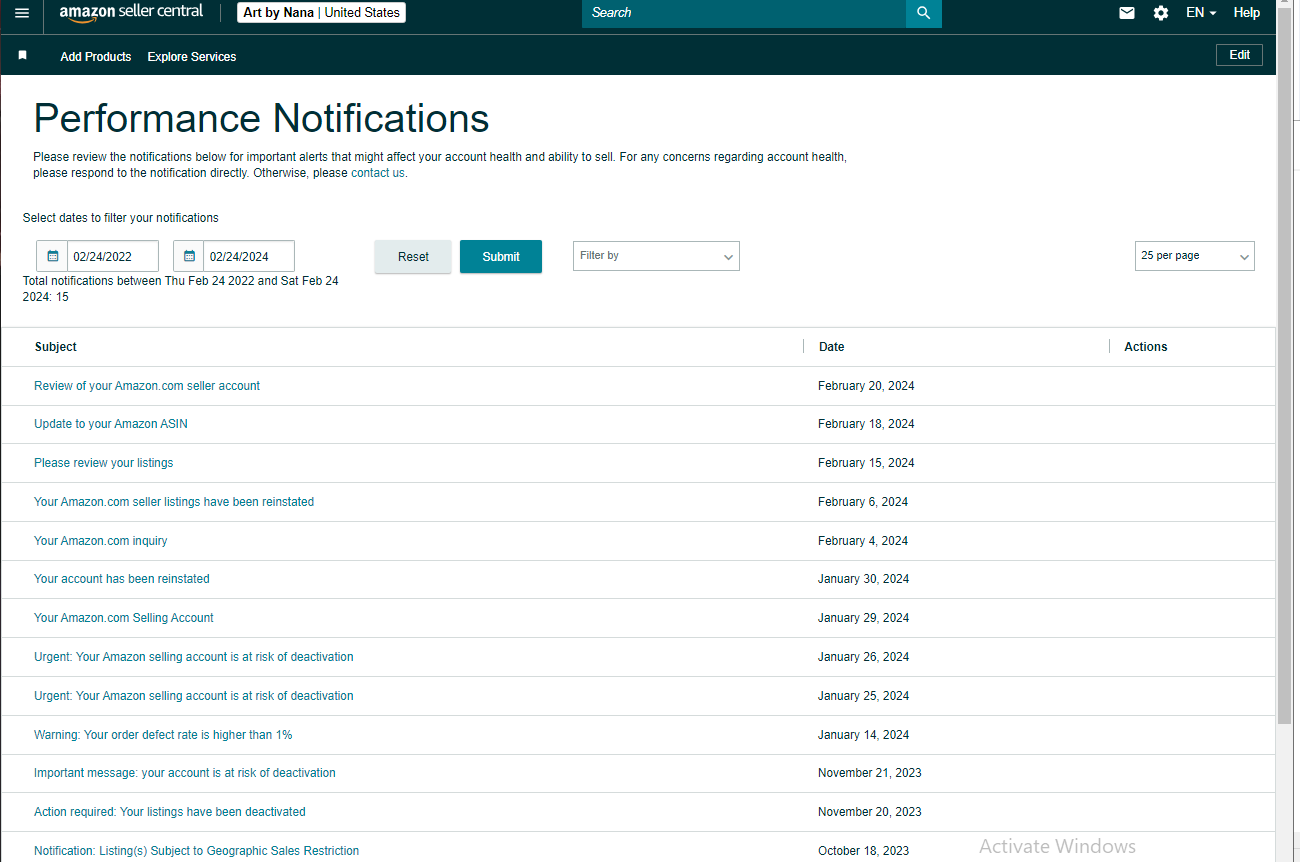
Task: Open Geographic Sales Restriction notification
Action: (x=197, y=851)
